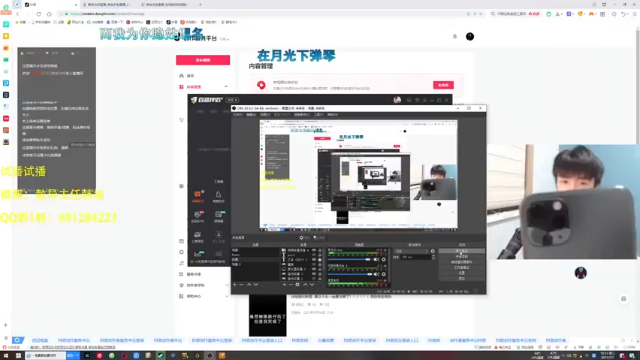This screenshot has width=640, height=360.
Task: Open video thumbnail in 内容管理 list
Action: point(268,315)
